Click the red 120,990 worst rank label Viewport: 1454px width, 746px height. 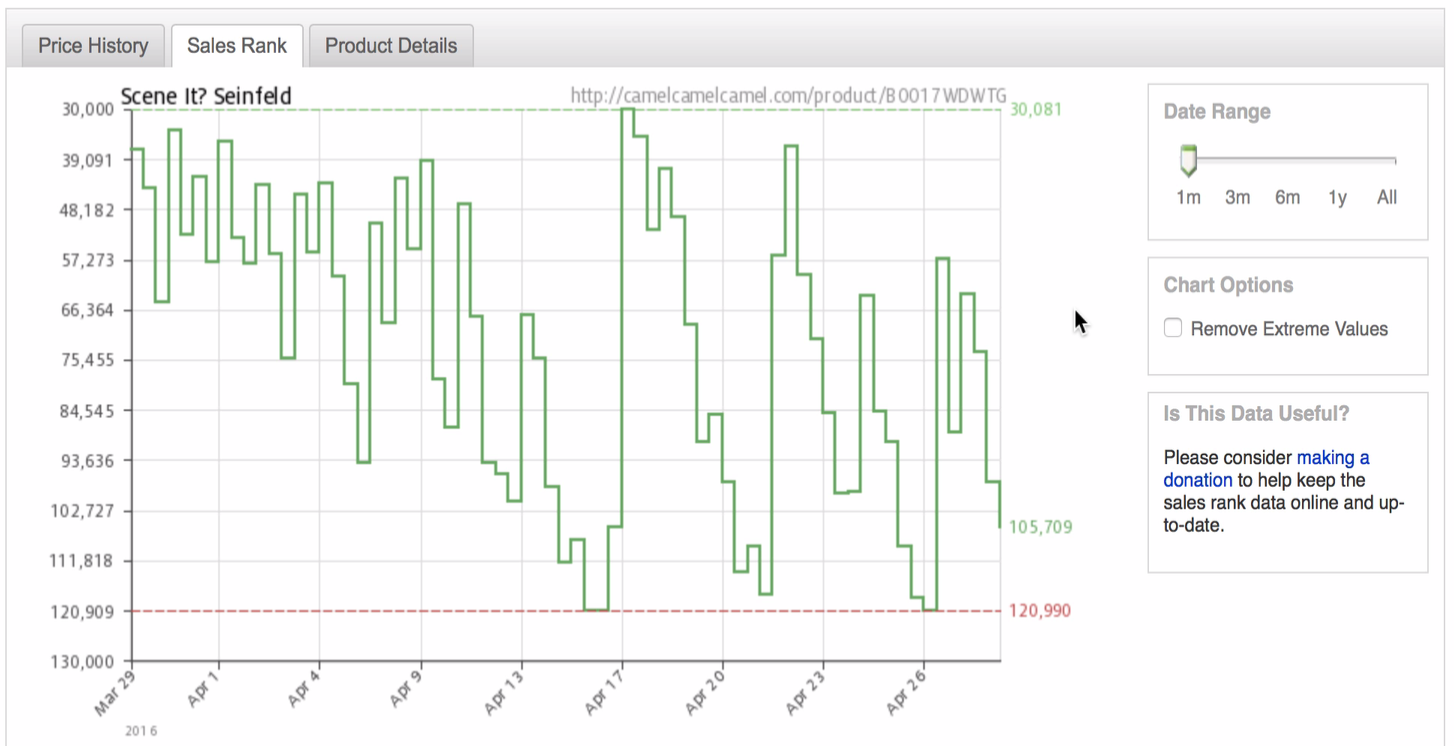click(1040, 610)
